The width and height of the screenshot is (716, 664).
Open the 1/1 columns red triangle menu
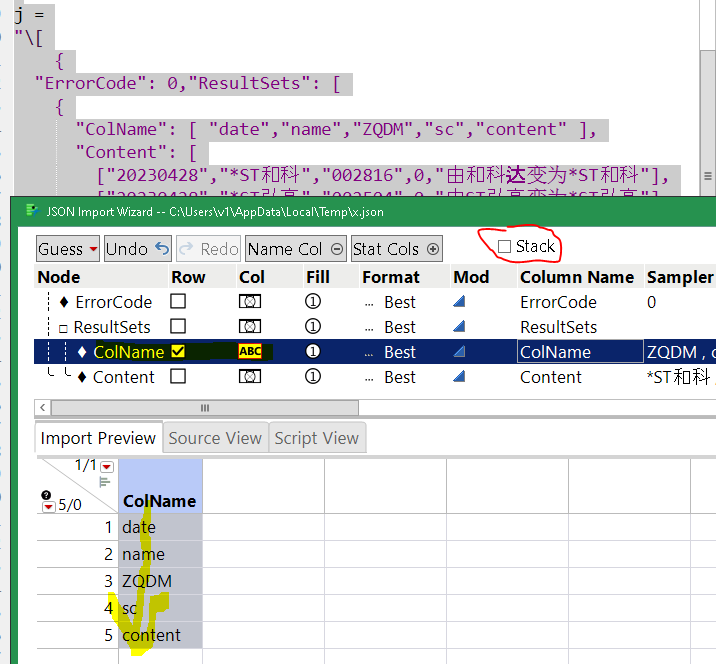[107, 467]
